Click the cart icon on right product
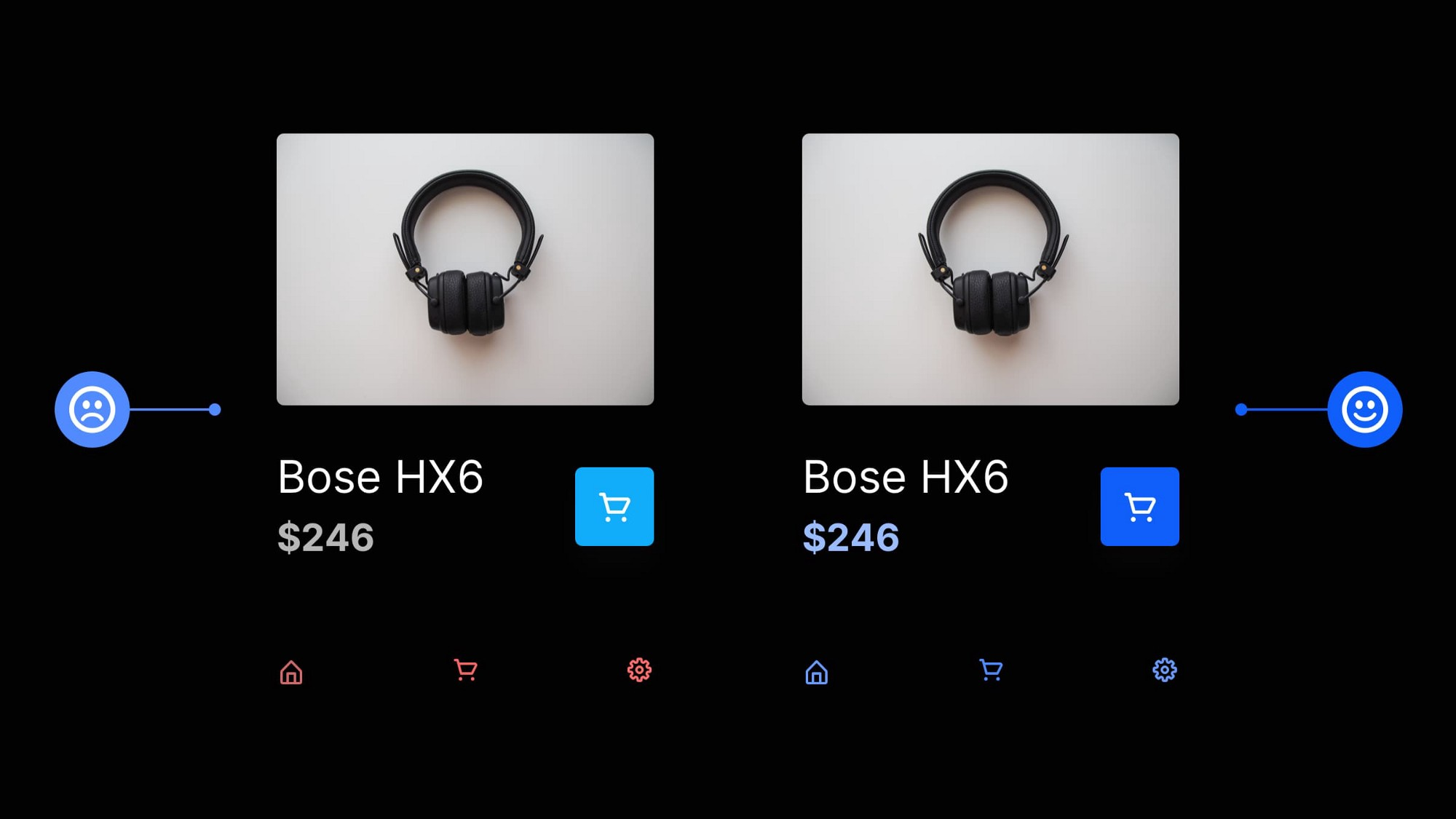Image resolution: width=1456 pixels, height=819 pixels. [1140, 507]
